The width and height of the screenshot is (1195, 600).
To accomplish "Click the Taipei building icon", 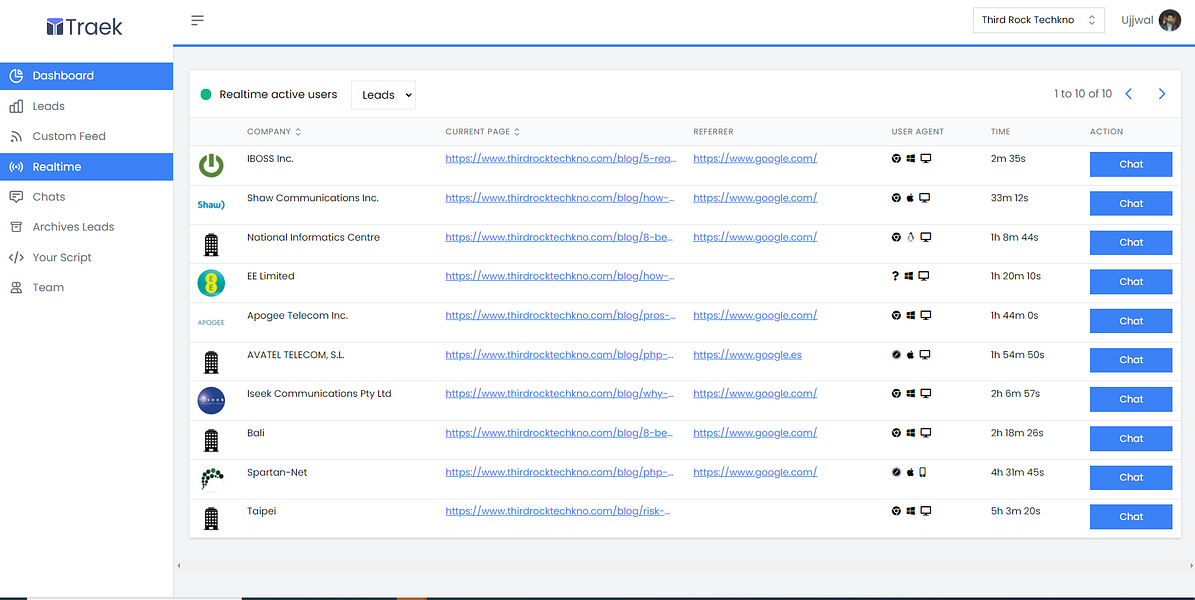I will coord(211,518).
